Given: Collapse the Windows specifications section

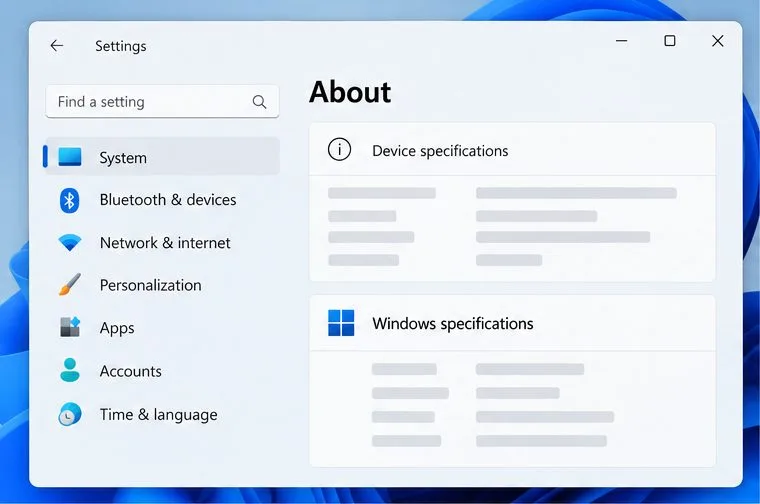Looking at the screenshot, I should coord(512,323).
